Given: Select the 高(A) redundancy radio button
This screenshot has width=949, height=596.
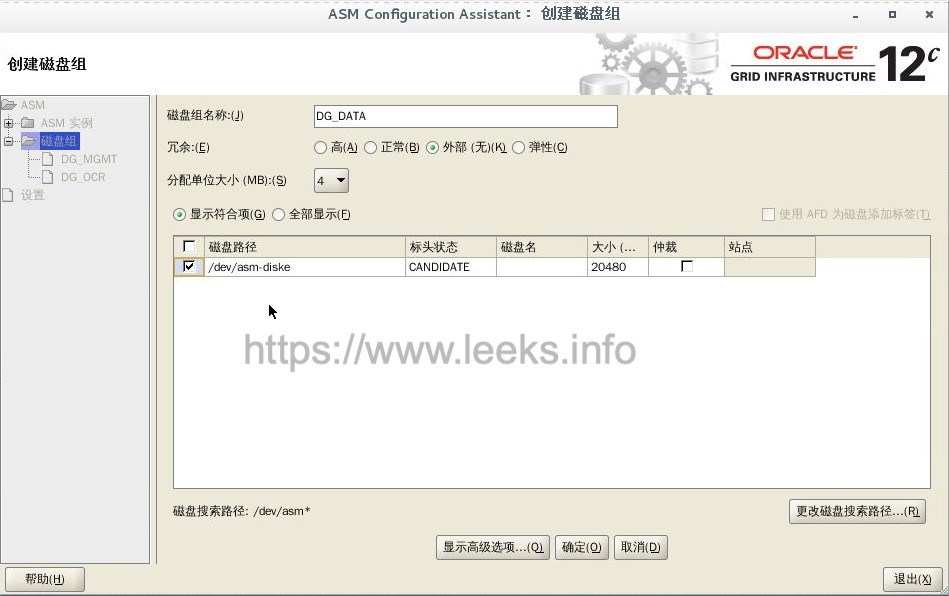Looking at the screenshot, I should tap(320, 148).
